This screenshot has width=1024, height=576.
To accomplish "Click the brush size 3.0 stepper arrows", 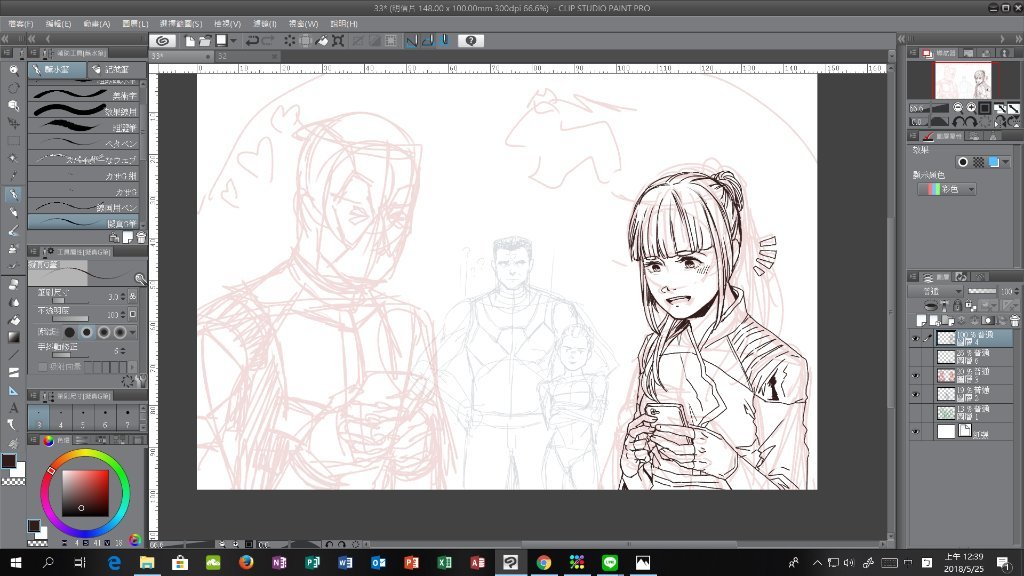I will coord(123,296).
